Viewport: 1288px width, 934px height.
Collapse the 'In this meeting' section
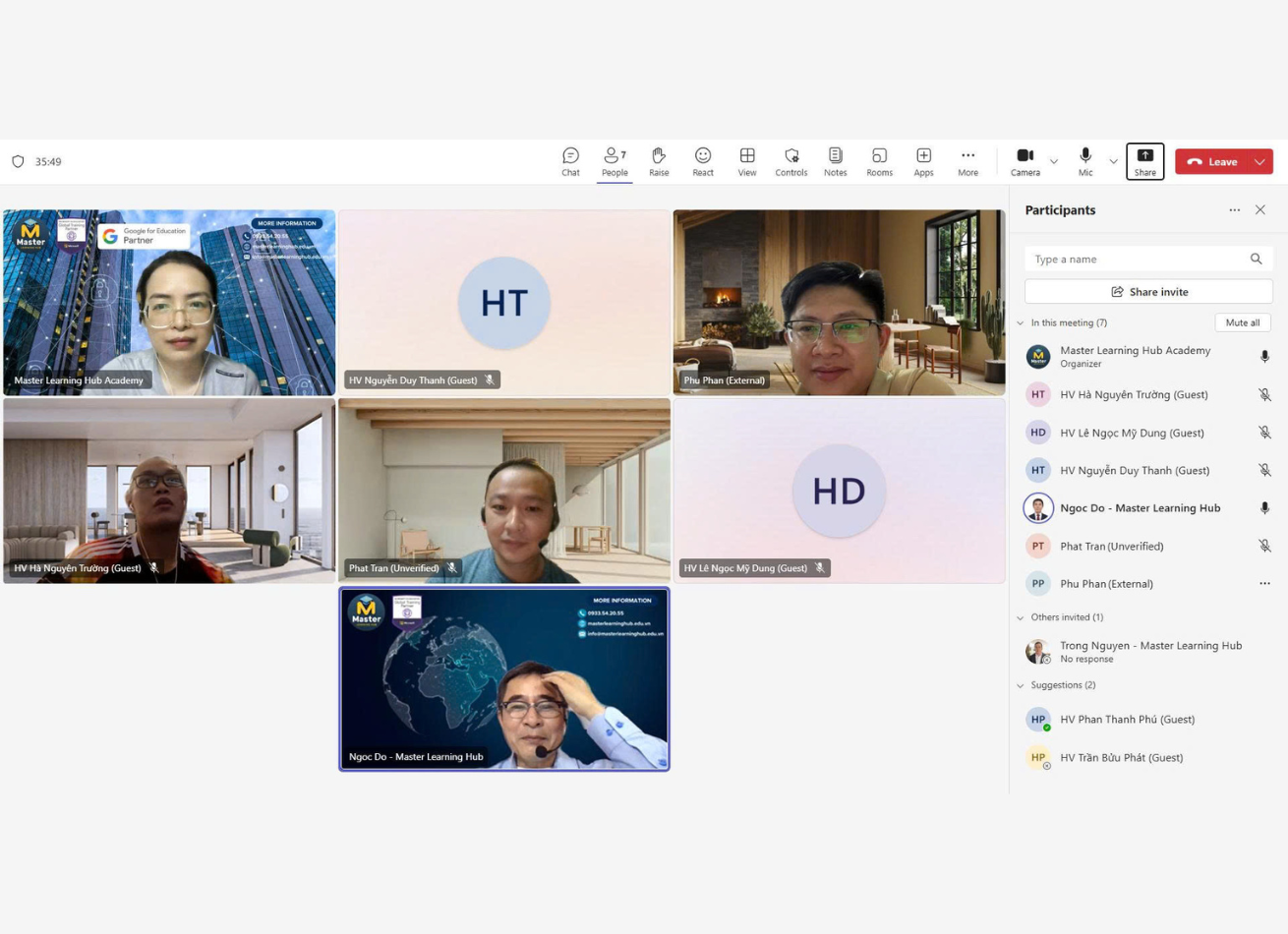pyautogui.click(x=1021, y=322)
